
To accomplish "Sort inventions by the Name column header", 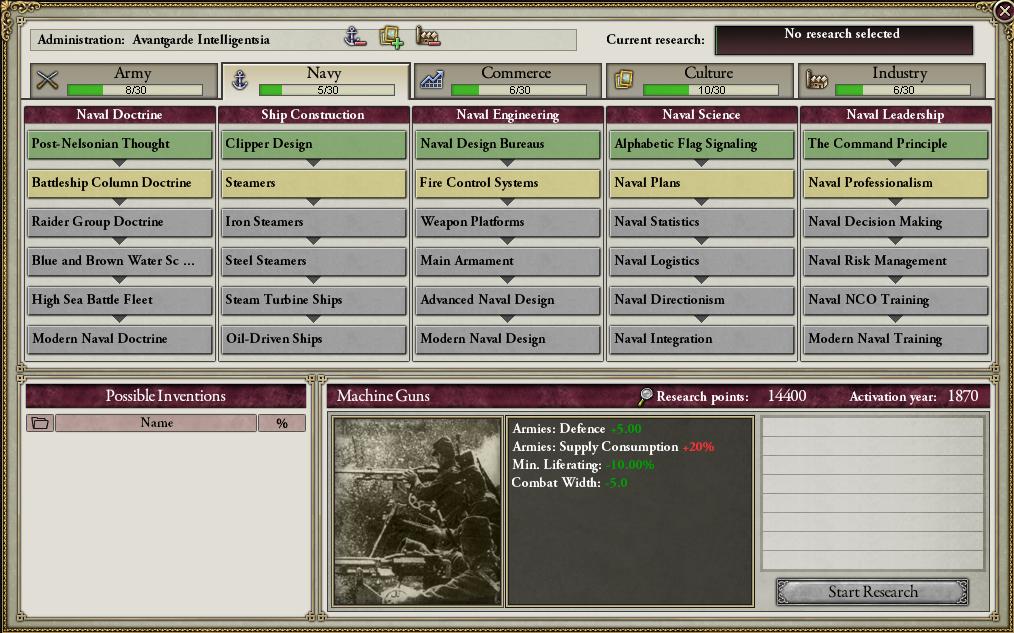I will pyautogui.click(x=156, y=423).
